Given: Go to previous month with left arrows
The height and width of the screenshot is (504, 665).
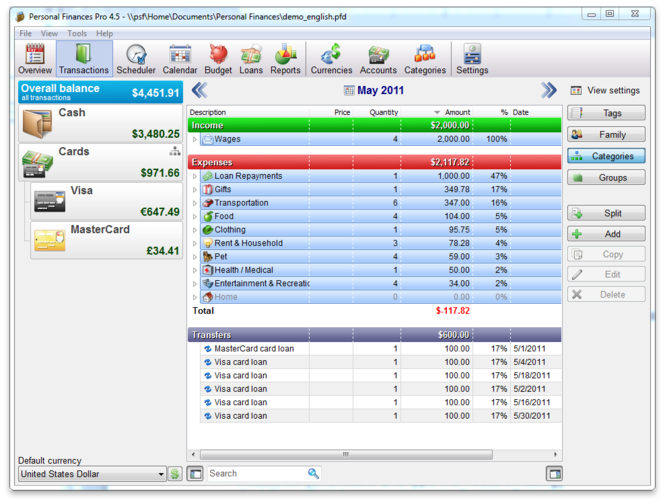Looking at the screenshot, I should pos(199,90).
